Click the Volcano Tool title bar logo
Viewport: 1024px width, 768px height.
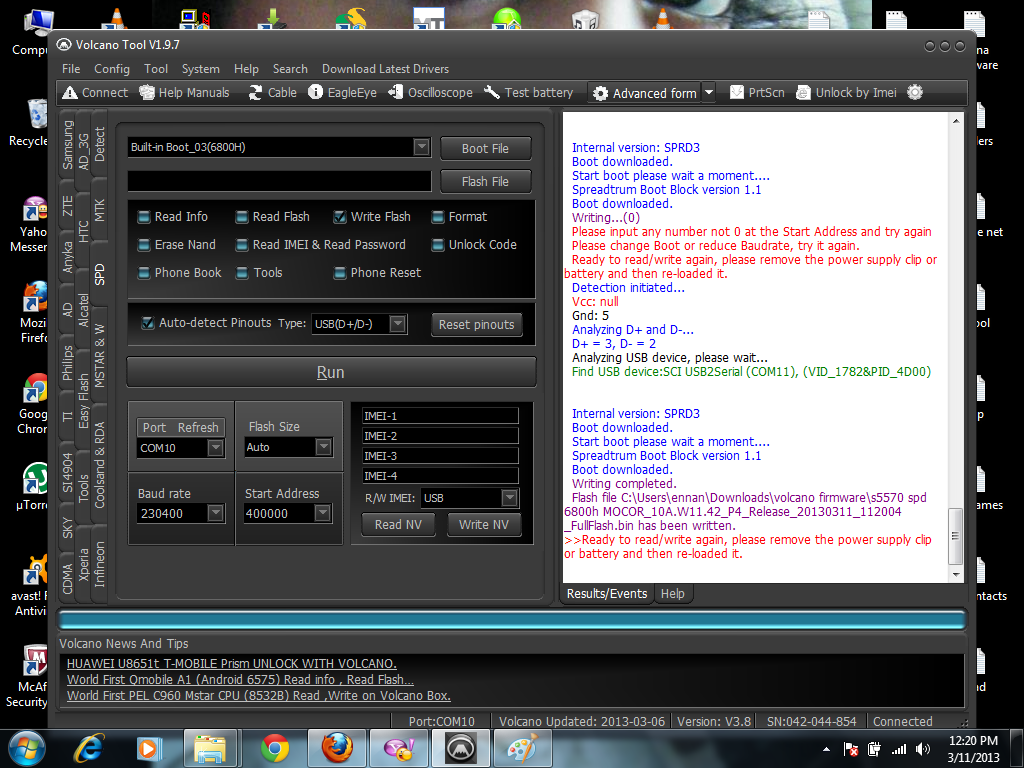click(64, 44)
